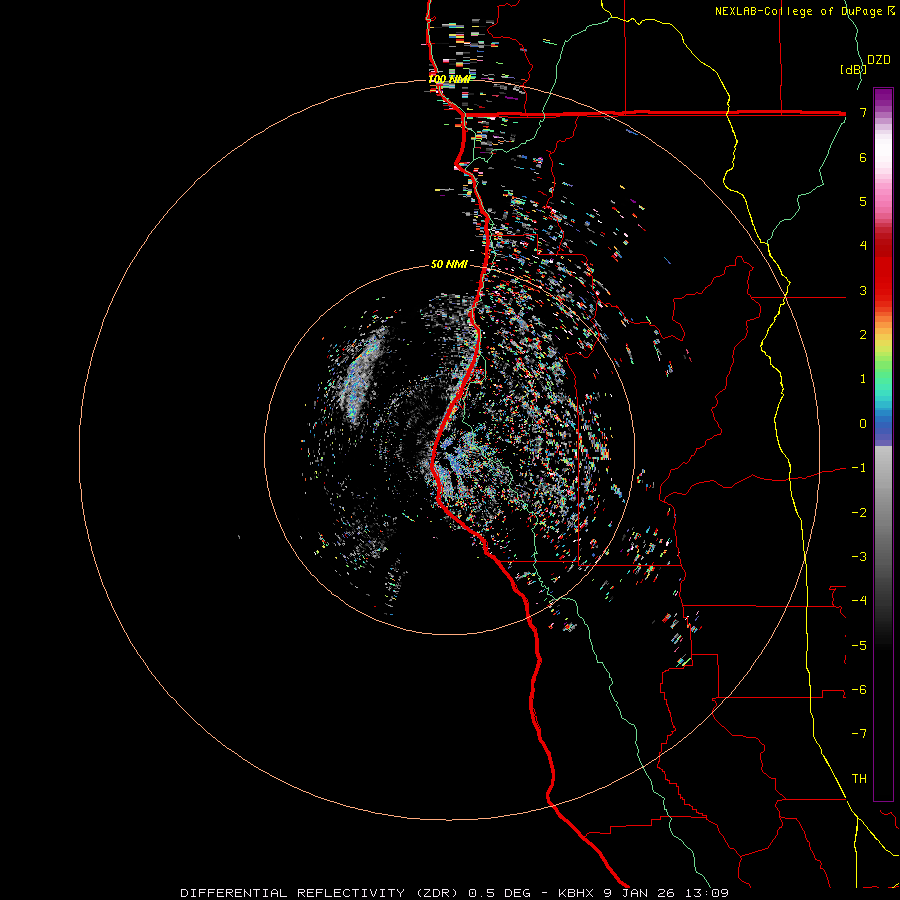Click the legend value 1
The height and width of the screenshot is (900, 900).
(863, 379)
